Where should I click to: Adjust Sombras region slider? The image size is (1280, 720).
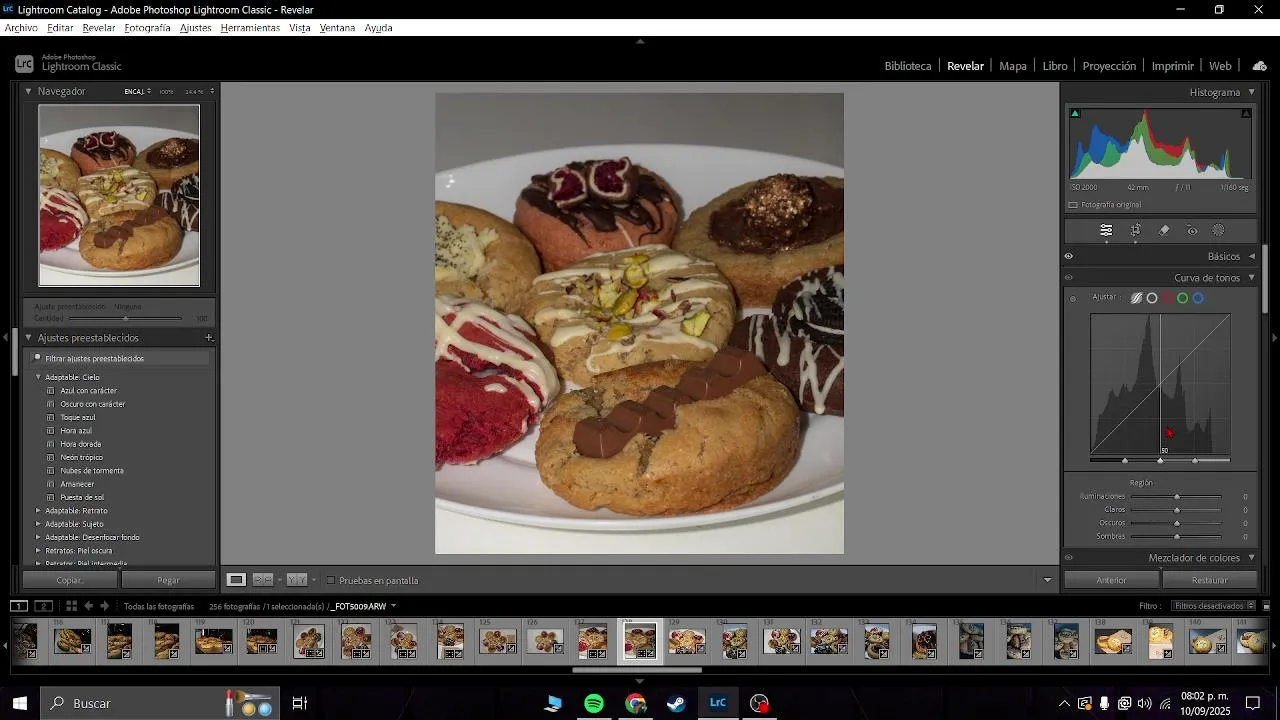1177,537
